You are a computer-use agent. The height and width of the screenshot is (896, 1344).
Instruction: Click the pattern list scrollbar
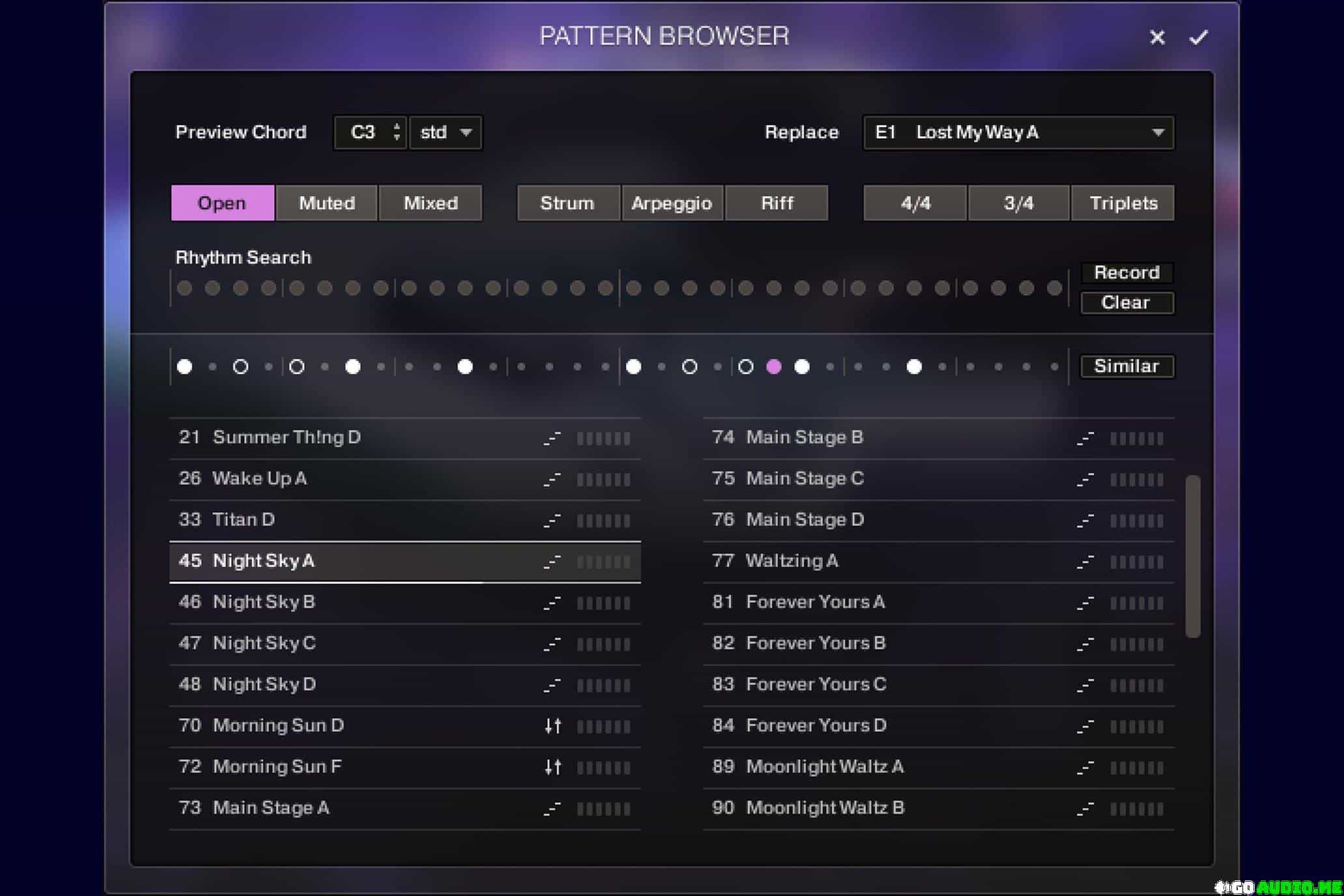[1192, 555]
